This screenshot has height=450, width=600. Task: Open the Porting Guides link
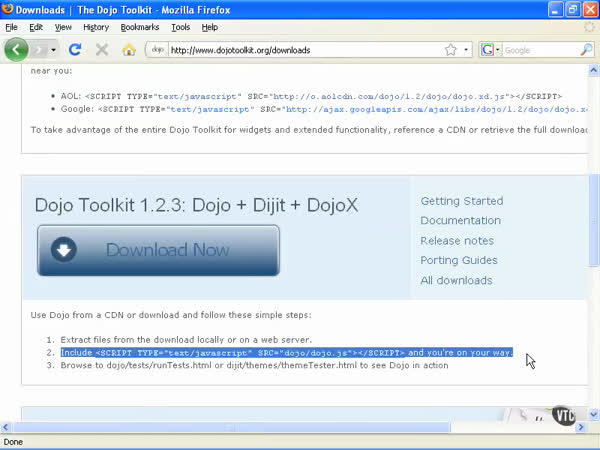(459, 261)
